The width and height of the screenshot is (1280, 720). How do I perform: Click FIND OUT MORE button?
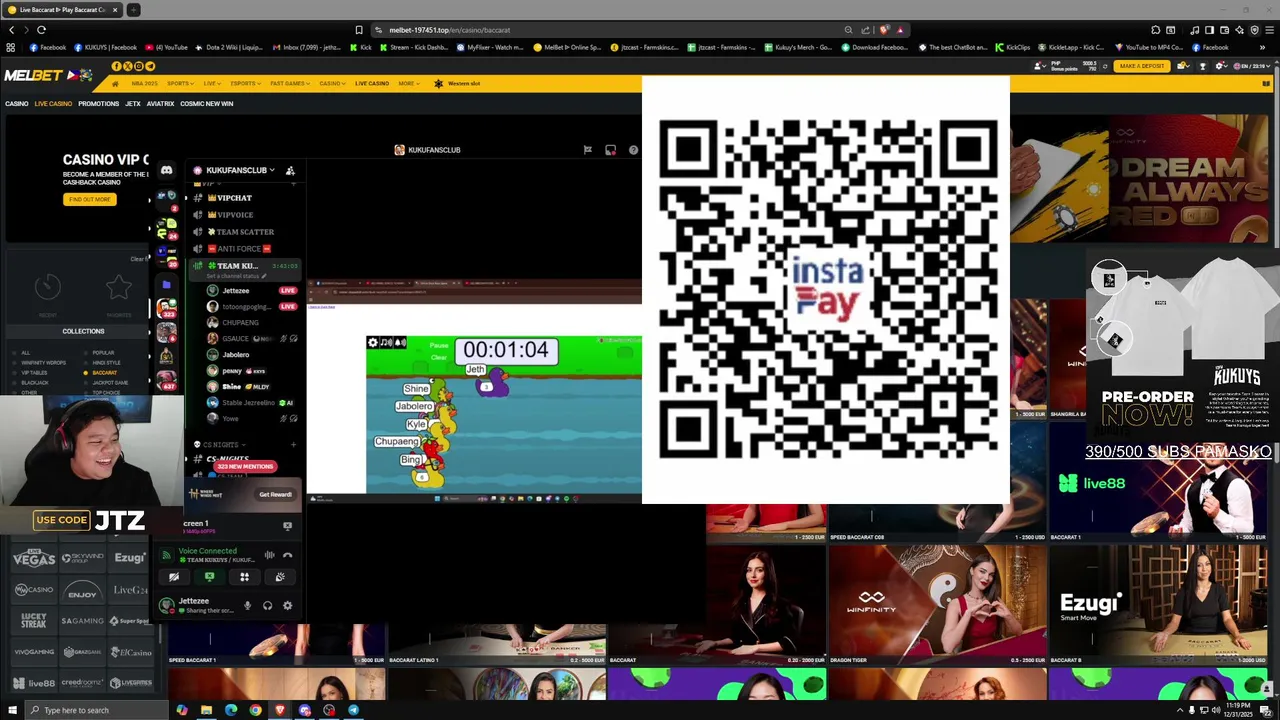[x=90, y=199]
